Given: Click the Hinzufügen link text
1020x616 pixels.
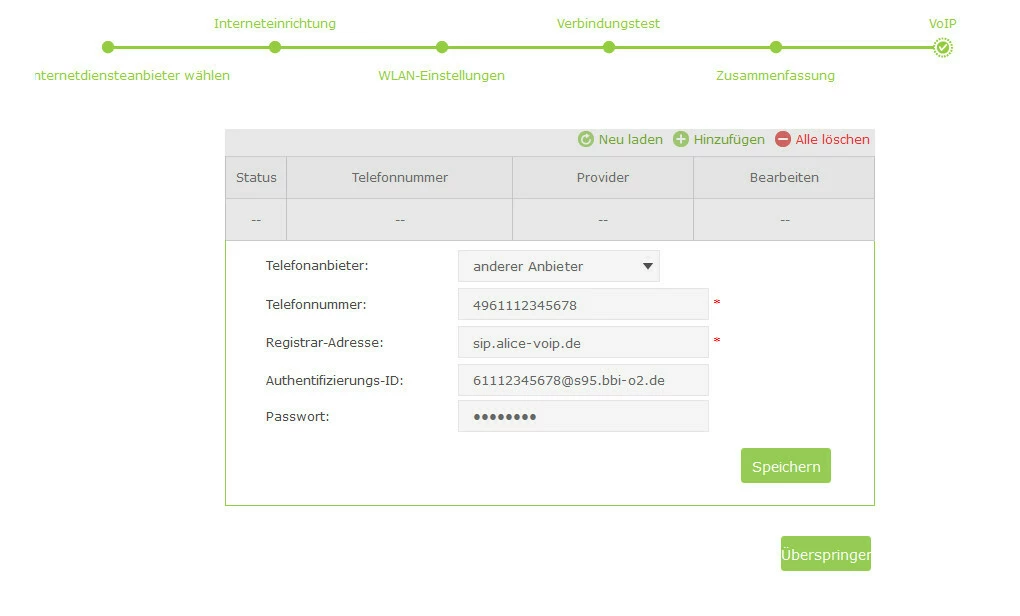Looking at the screenshot, I should point(729,139).
